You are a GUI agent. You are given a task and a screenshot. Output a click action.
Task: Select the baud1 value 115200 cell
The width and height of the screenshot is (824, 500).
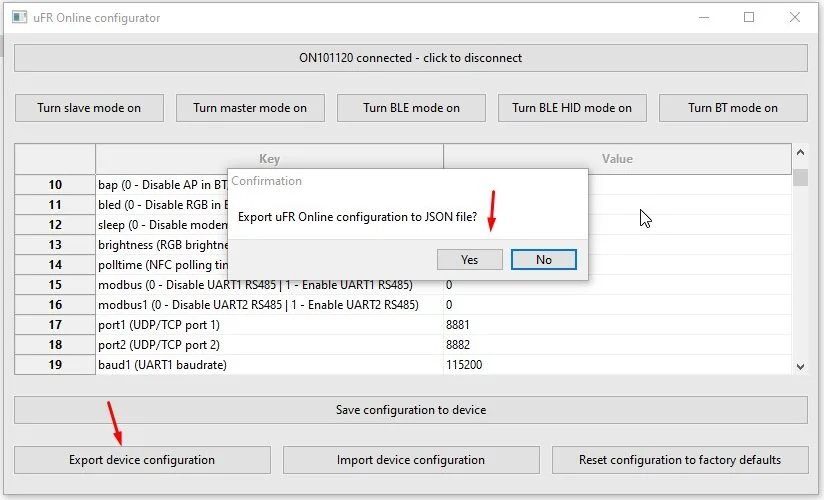(x=617, y=365)
